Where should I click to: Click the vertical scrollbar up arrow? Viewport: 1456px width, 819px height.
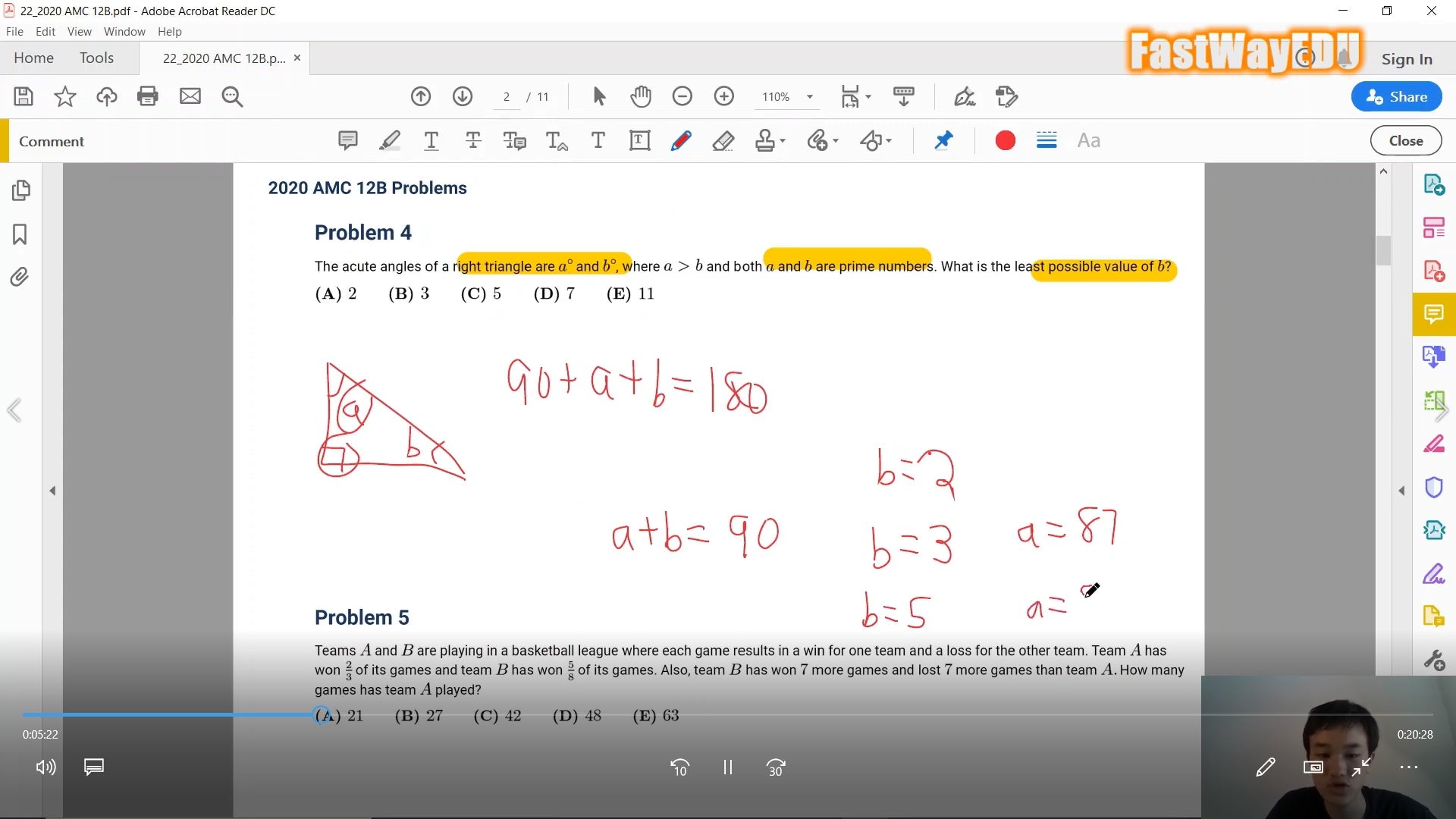[1383, 171]
